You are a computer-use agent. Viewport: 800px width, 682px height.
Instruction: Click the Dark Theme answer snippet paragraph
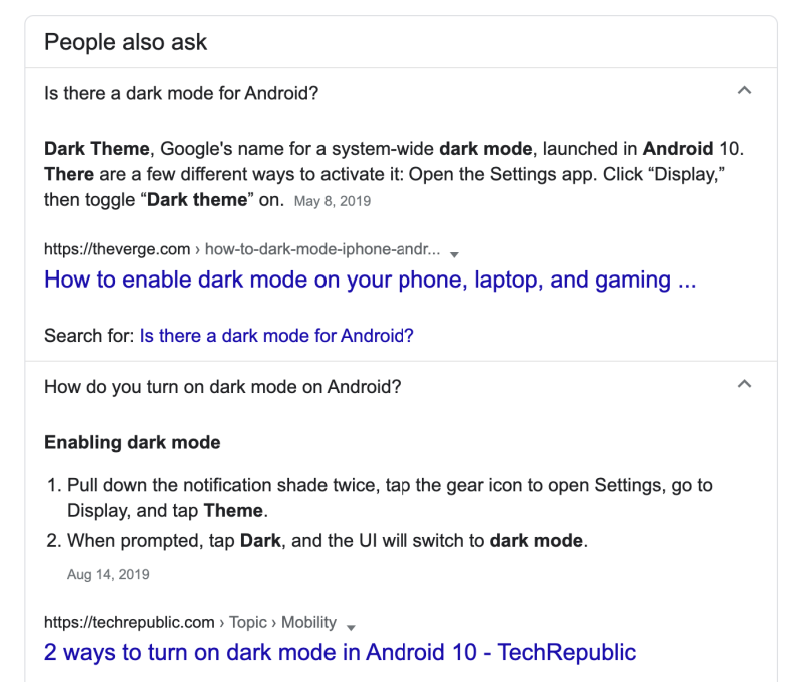tap(394, 174)
